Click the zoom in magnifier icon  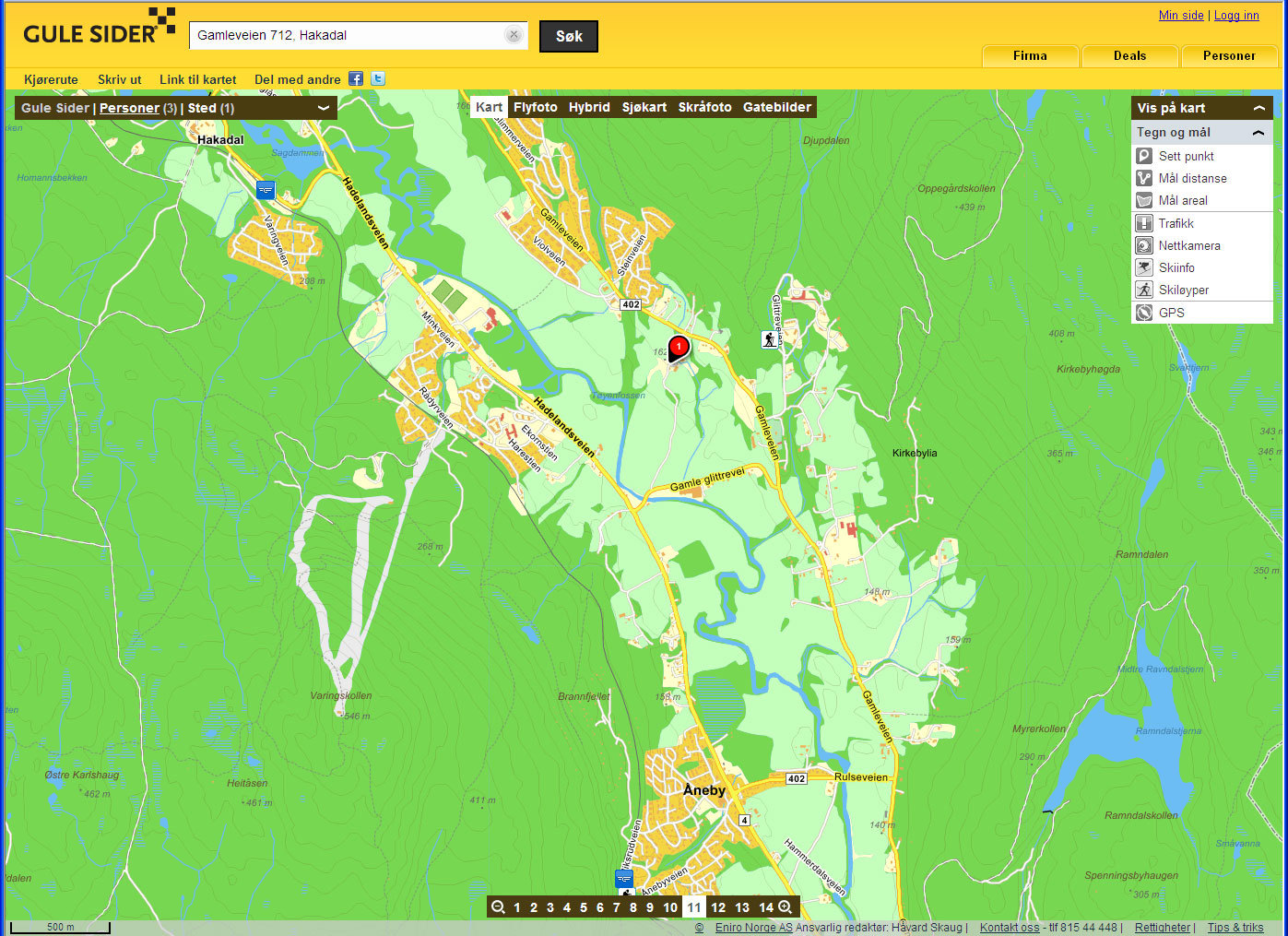coord(786,907)
